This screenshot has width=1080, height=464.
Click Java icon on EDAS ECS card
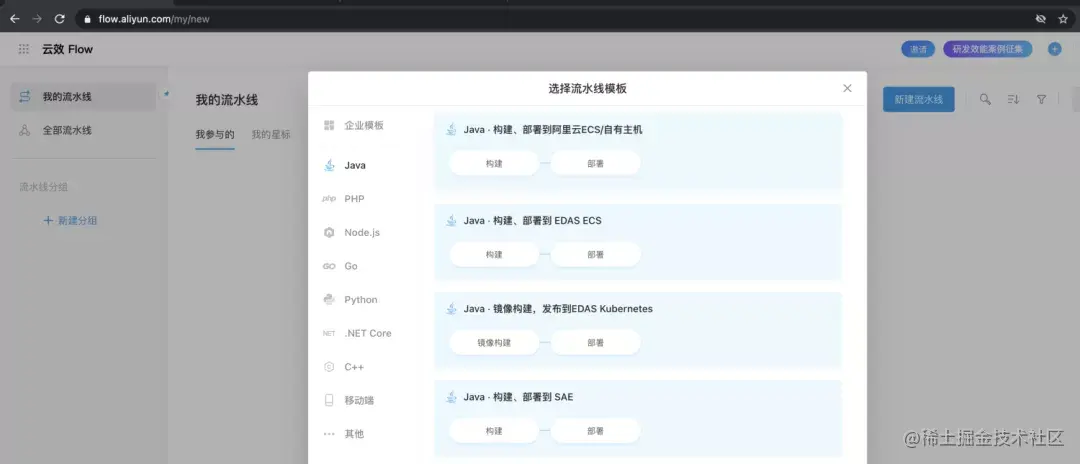coord(451,221)
